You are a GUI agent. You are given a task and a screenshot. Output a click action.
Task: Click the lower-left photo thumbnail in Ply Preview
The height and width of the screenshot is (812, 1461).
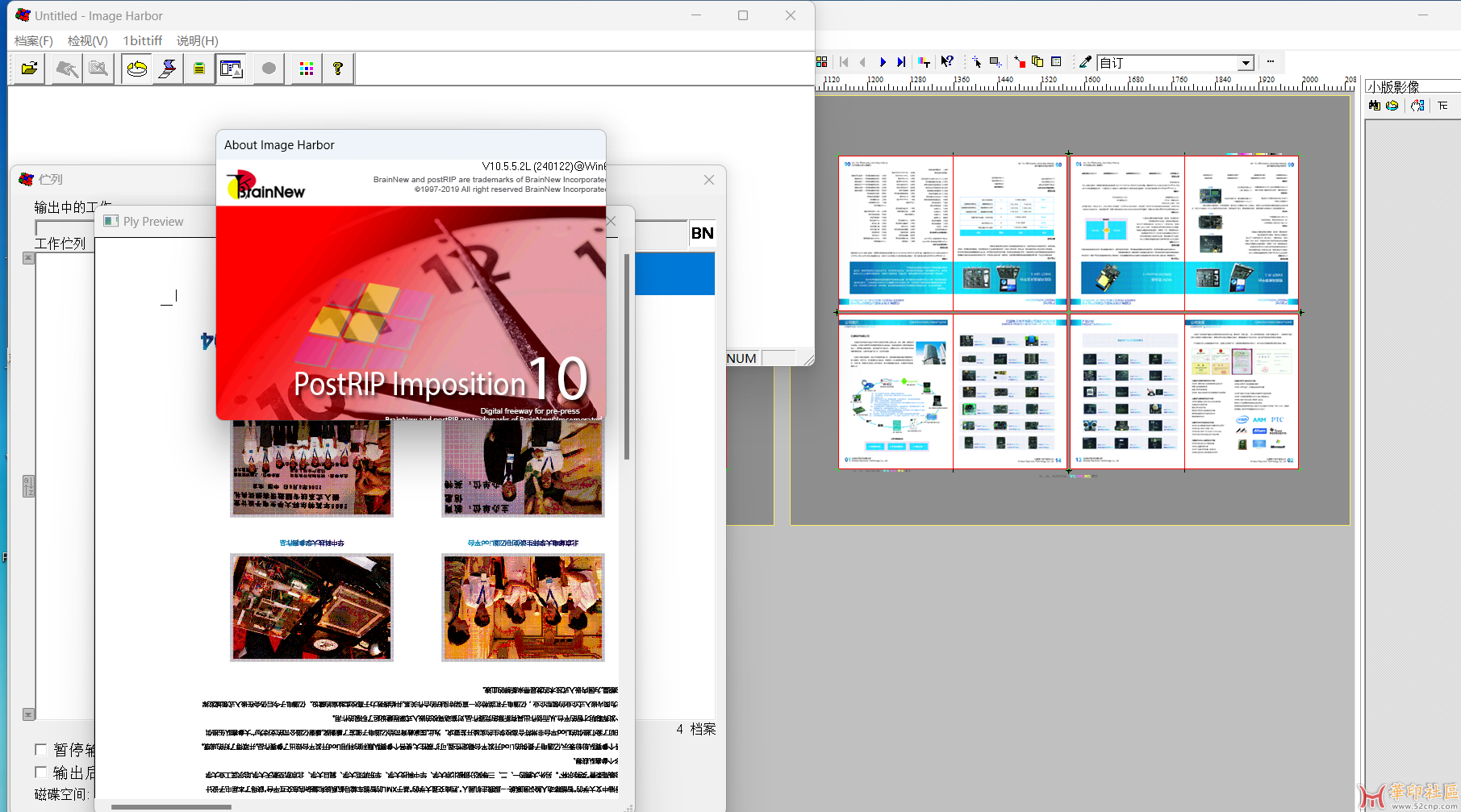click(x=311, y=607)
